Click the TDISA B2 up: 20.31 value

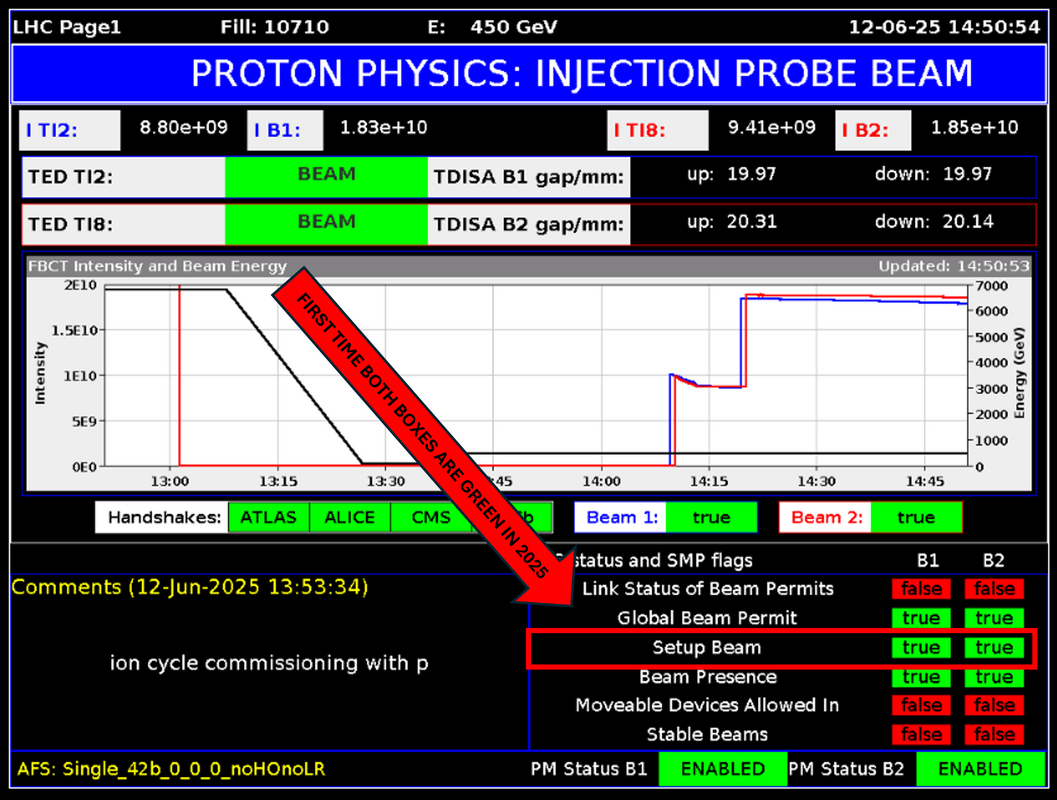[x=732, y=221]
